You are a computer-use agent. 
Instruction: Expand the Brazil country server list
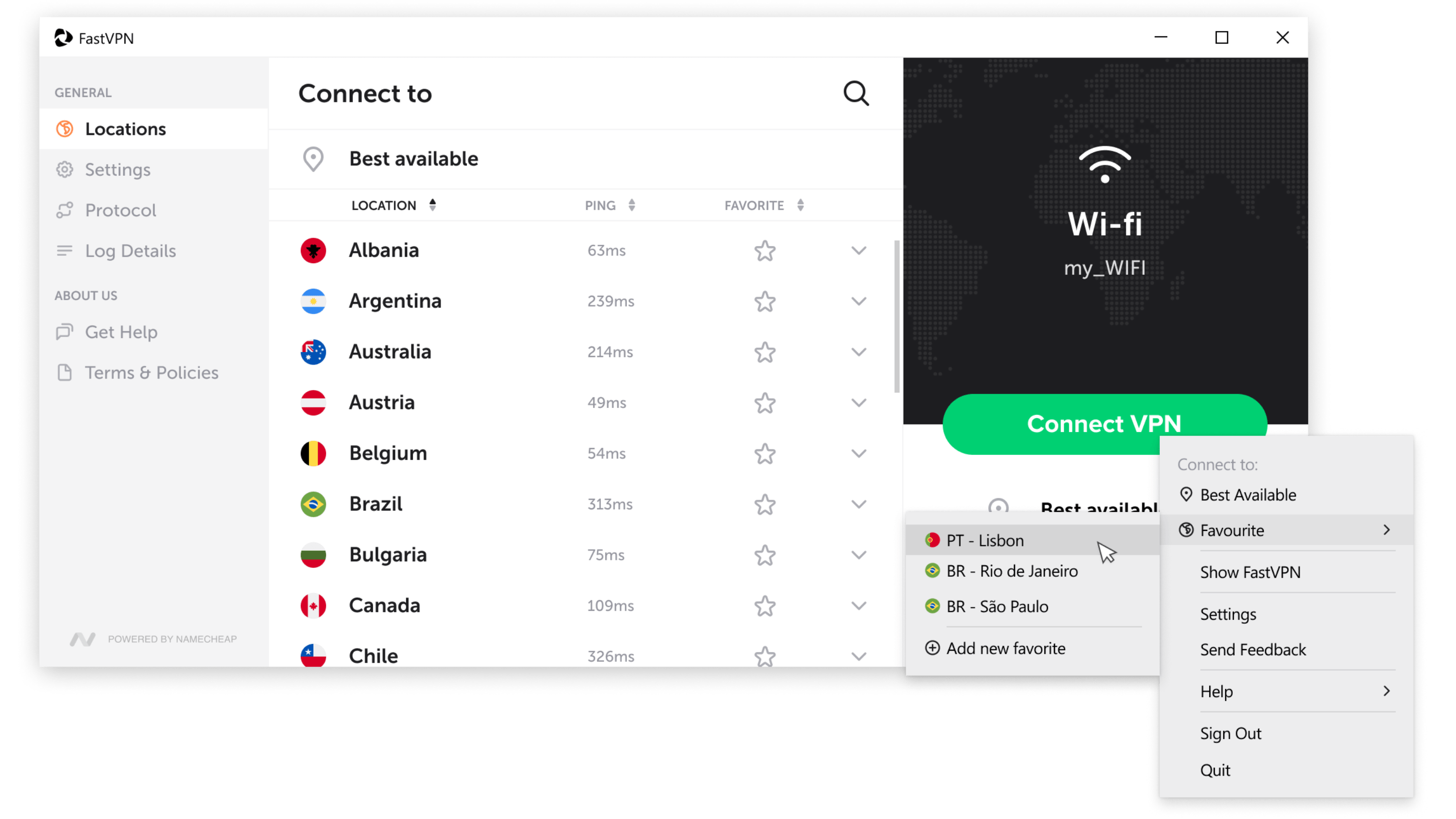coord(857,504)
